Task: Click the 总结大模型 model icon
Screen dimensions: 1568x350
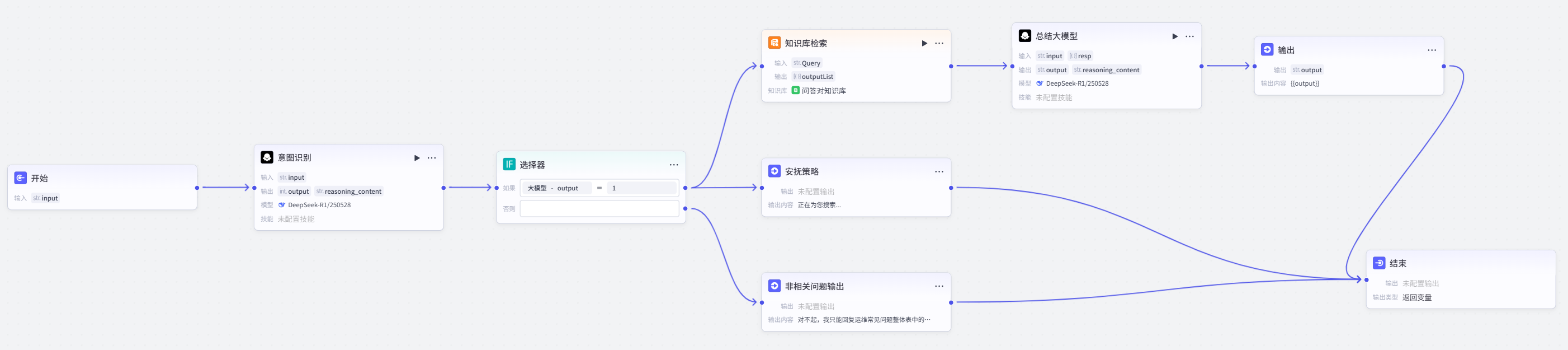Action: 1025,36
